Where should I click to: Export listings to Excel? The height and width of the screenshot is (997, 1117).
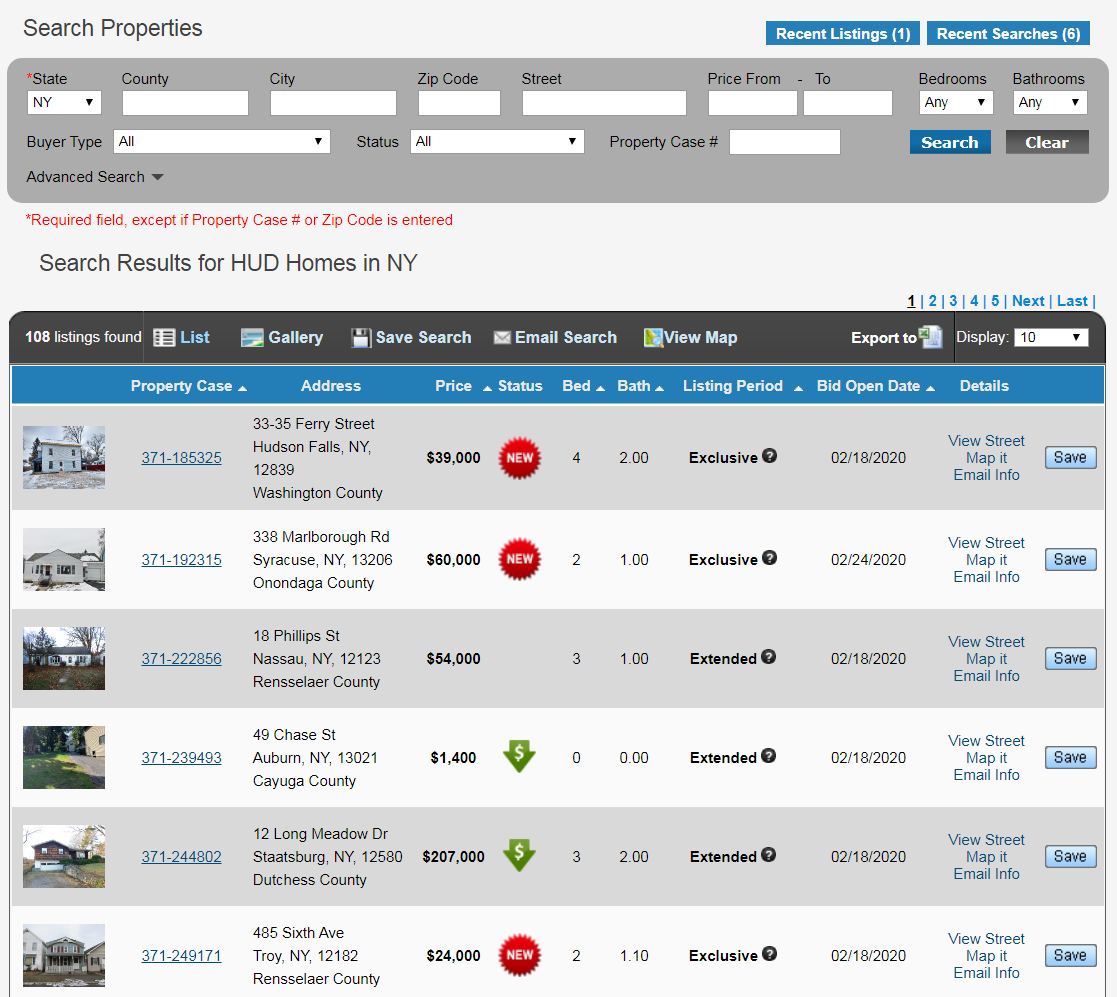[x=931, y=337]
